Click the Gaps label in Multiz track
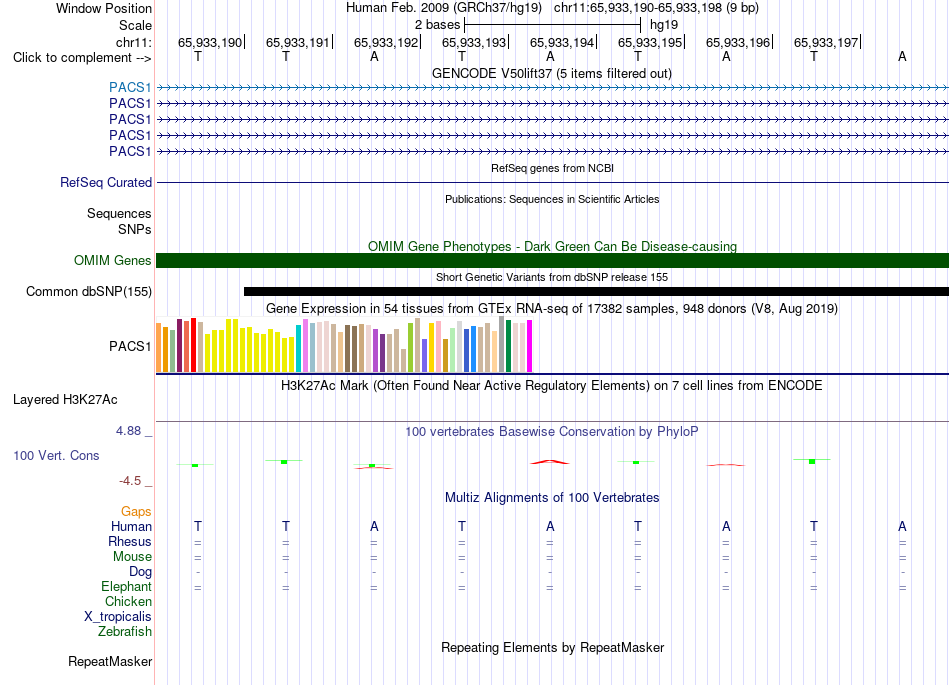Image resolution: width=950 pixels, height=685 pixels. click(136, 512)
